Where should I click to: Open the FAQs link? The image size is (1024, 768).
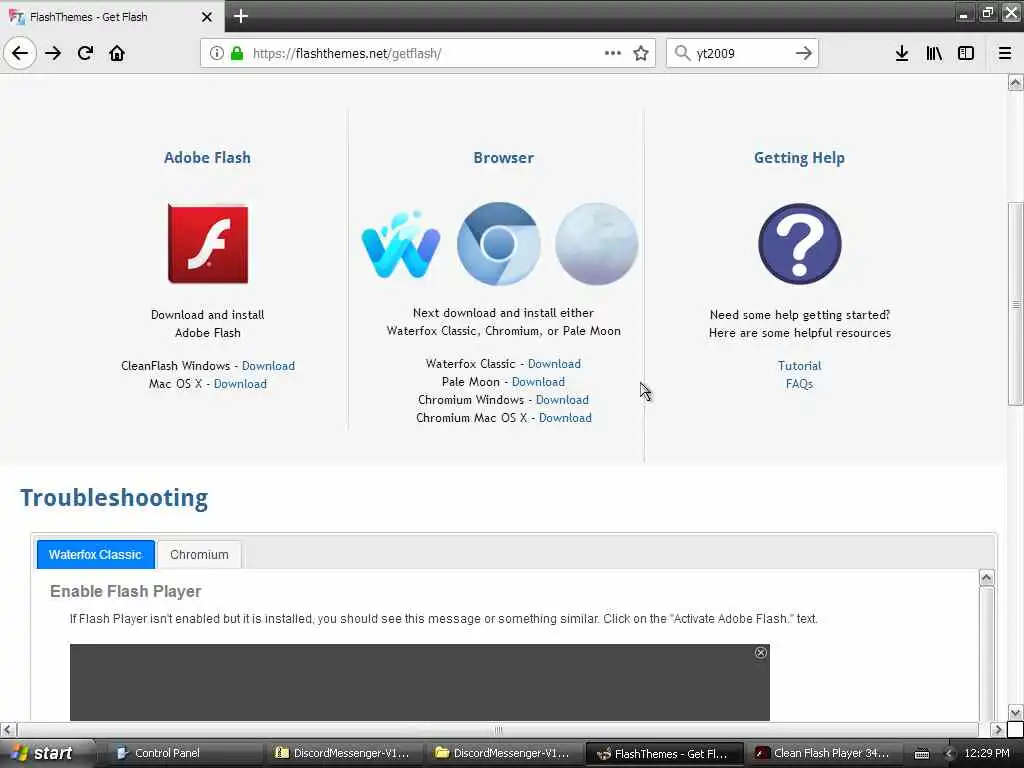point(799,384)
